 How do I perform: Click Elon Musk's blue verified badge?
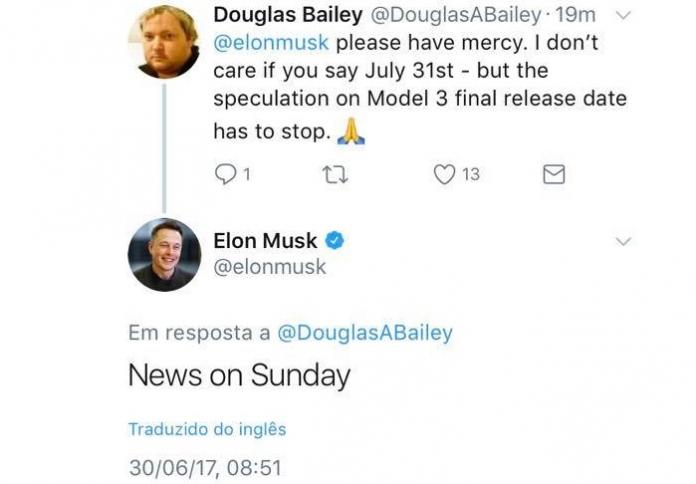click(336, 241)
